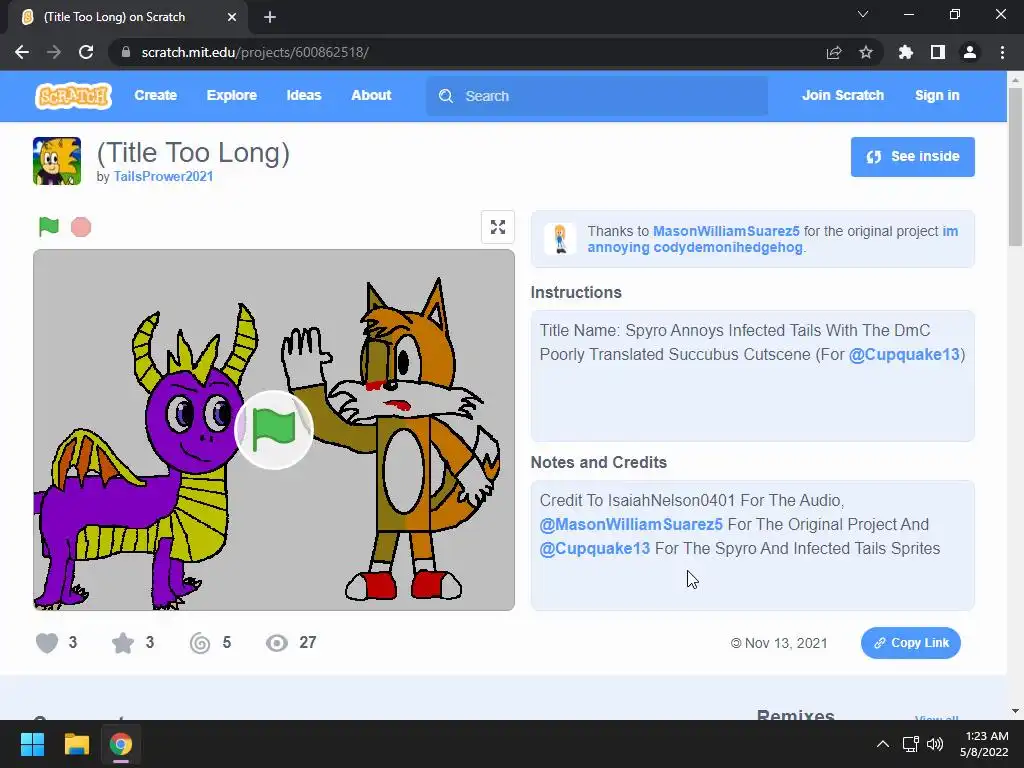Screen dimensions: 1024x768
Task: Open the original project 'im annoying codydemonihedgehog'
Action: click(x=773, y=240)
